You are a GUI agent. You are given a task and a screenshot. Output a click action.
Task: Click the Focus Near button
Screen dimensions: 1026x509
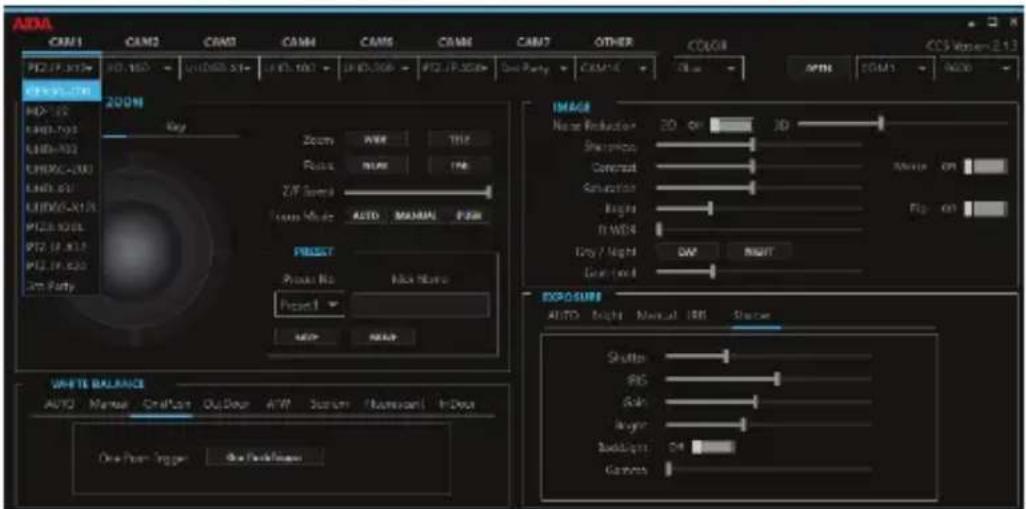click(x=377, y=166)
